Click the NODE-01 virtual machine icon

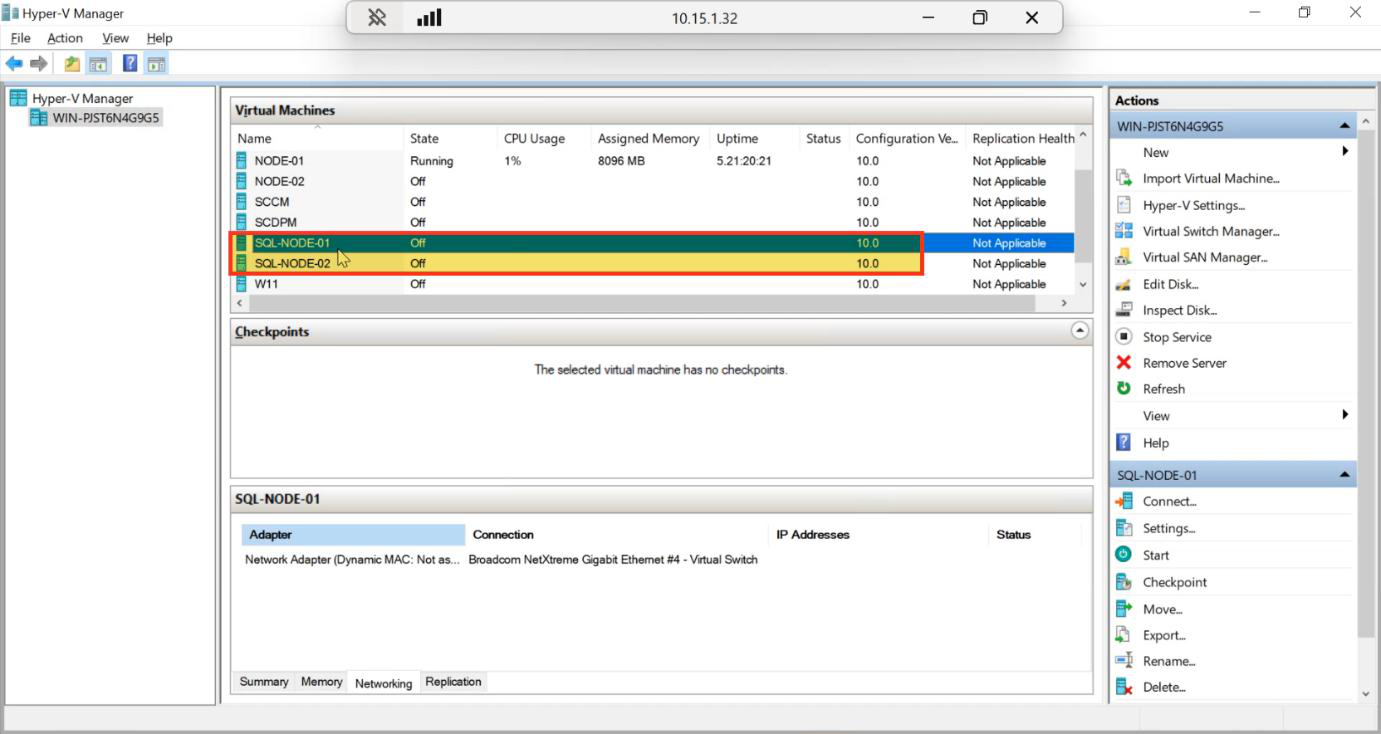tap(242, 161)
